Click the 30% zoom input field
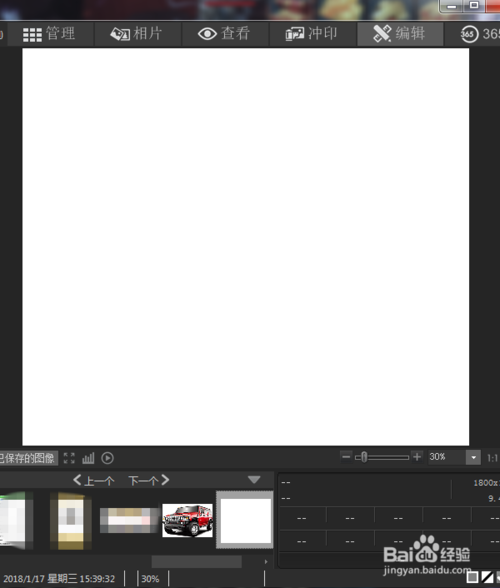This screenshot has height=588, width=500. point(446,457)
